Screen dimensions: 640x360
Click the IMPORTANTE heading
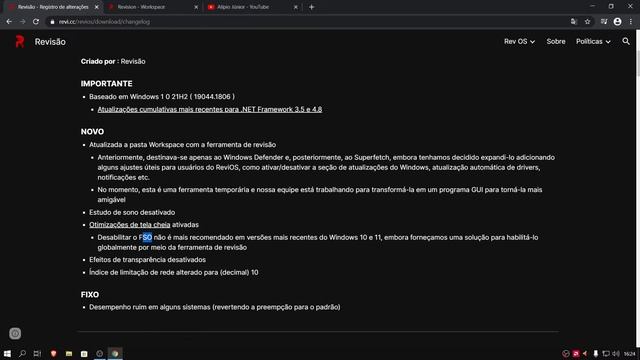[106, 84]
